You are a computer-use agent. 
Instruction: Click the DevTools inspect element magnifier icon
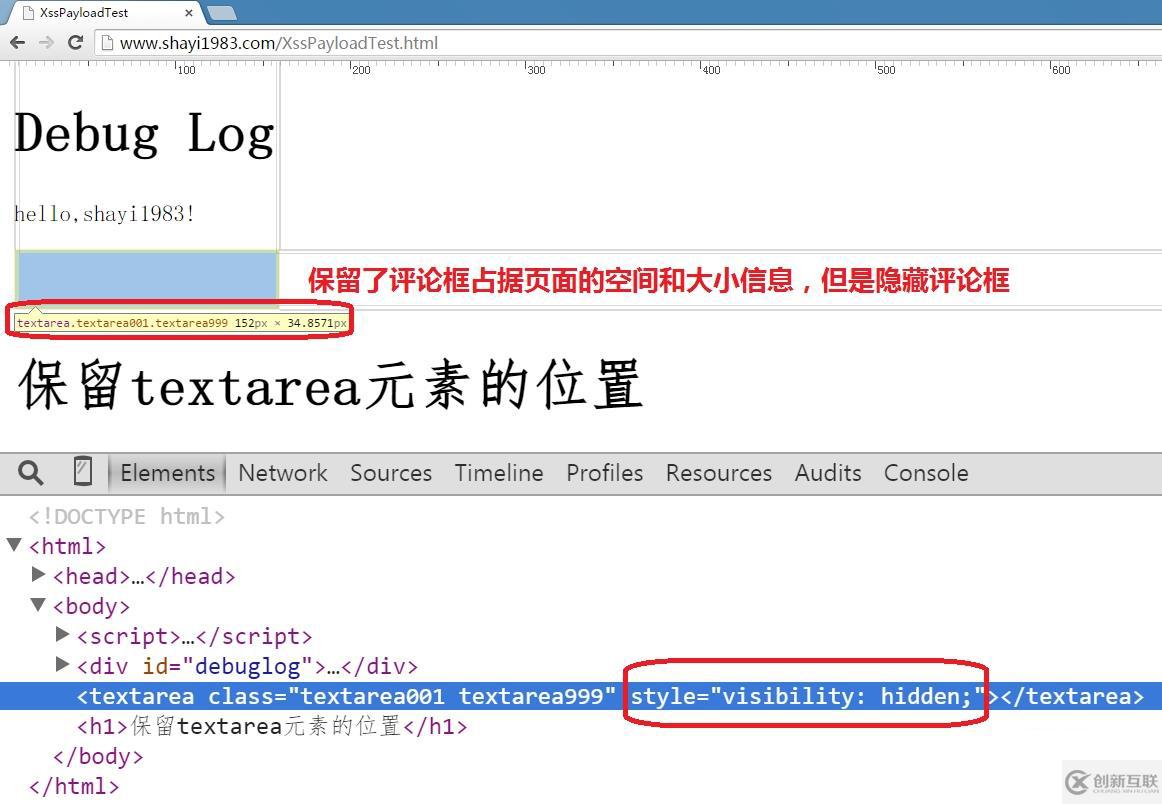coord(30,472)
